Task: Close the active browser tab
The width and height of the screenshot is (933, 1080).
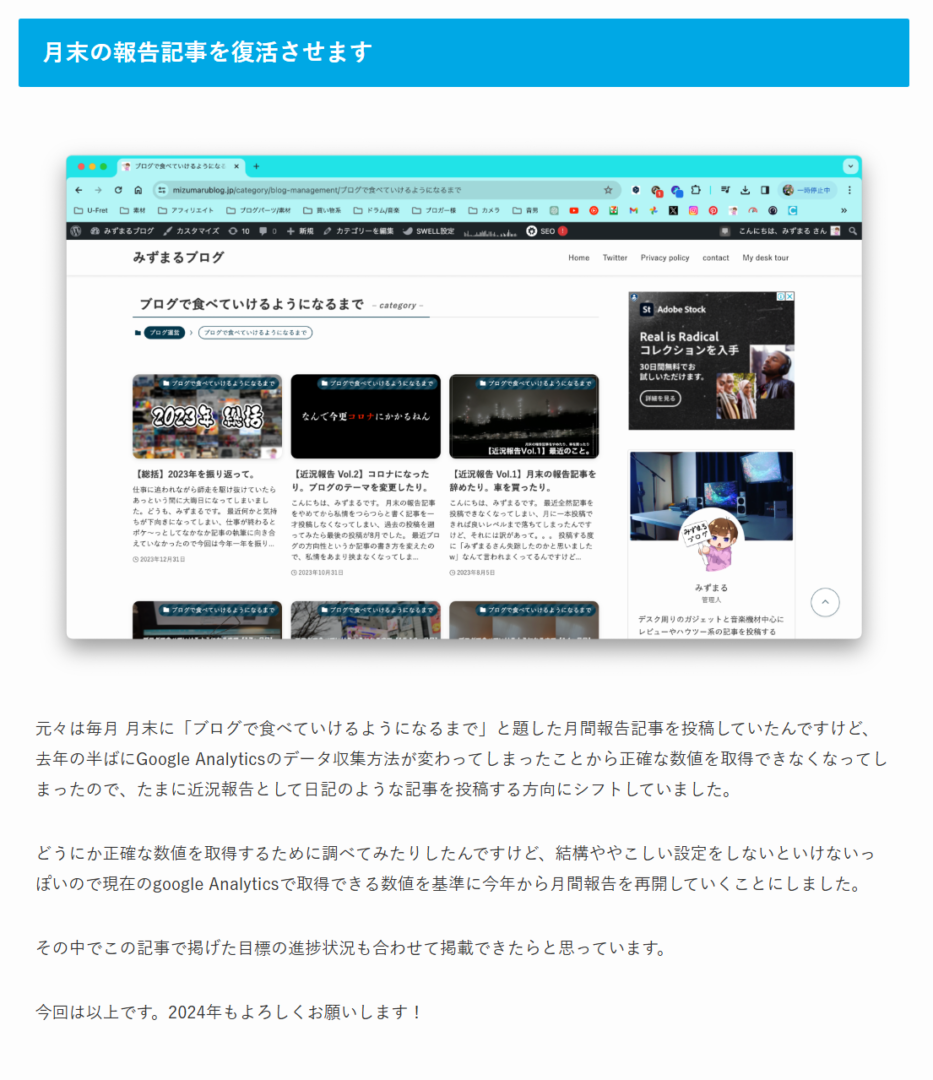Action: (236, 166)
